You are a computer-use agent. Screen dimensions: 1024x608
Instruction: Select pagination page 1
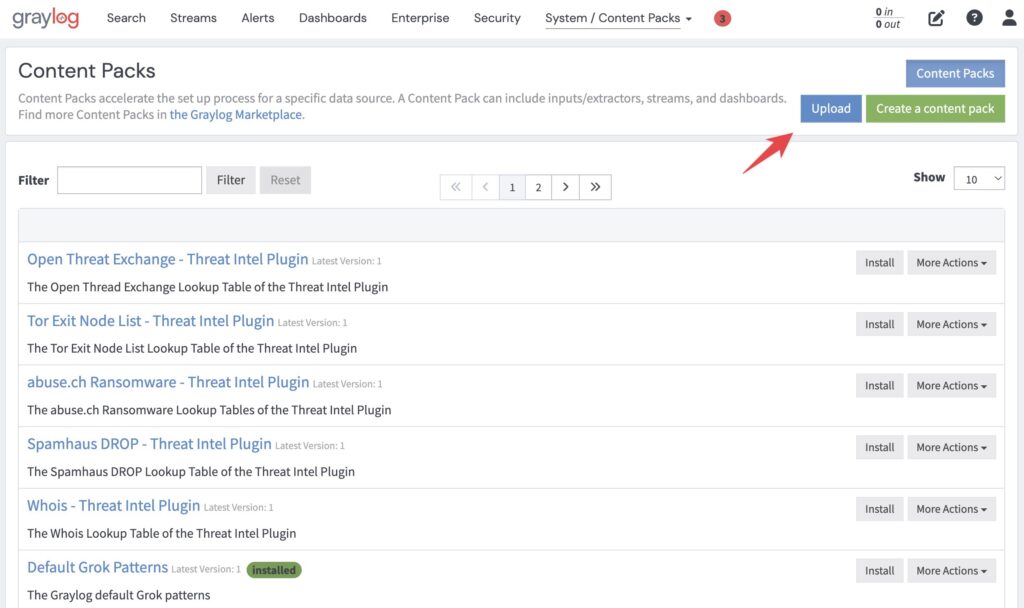[x=512, y=187]
